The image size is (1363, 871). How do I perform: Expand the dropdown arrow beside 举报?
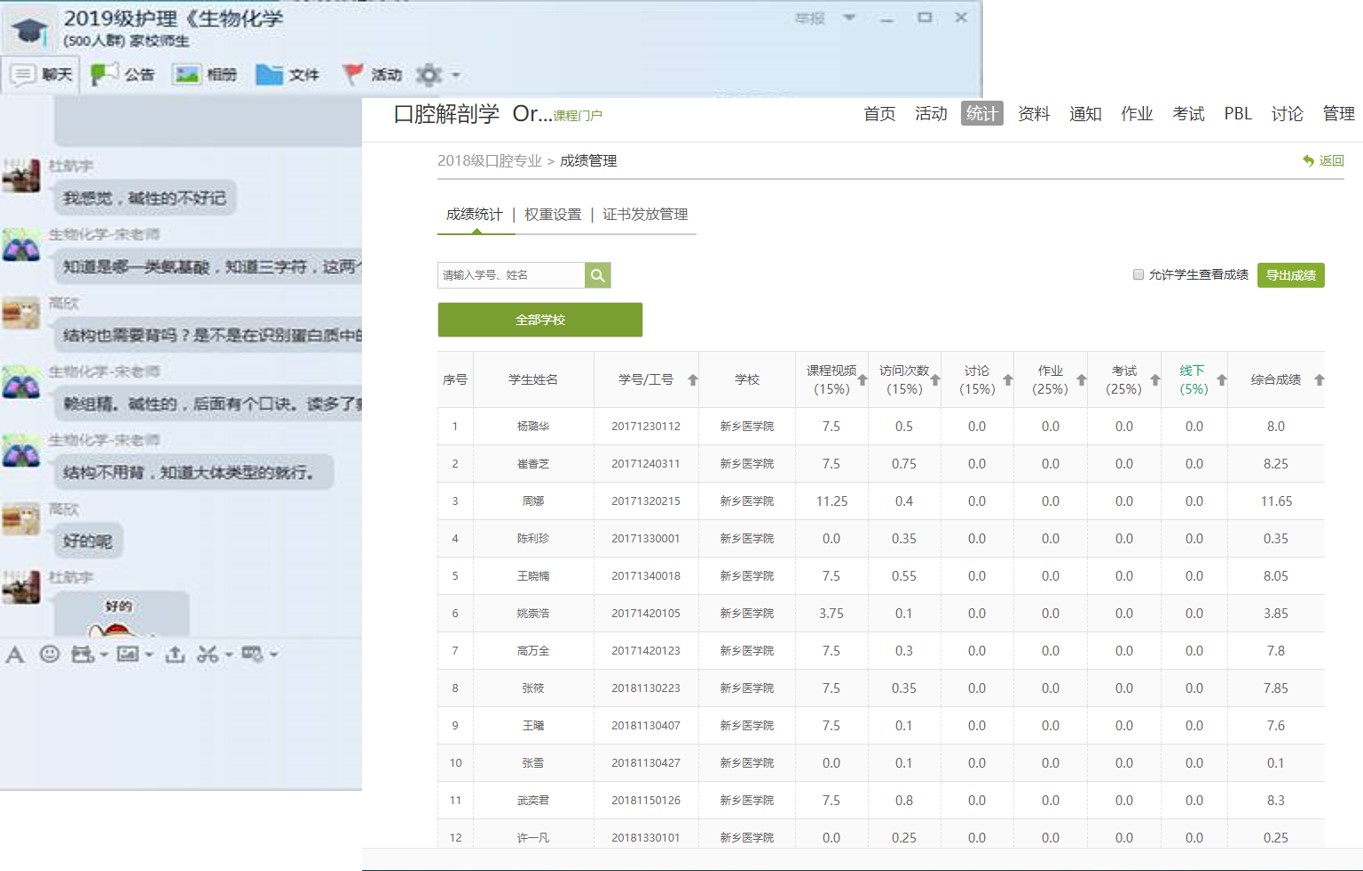[x=849, y=18]
